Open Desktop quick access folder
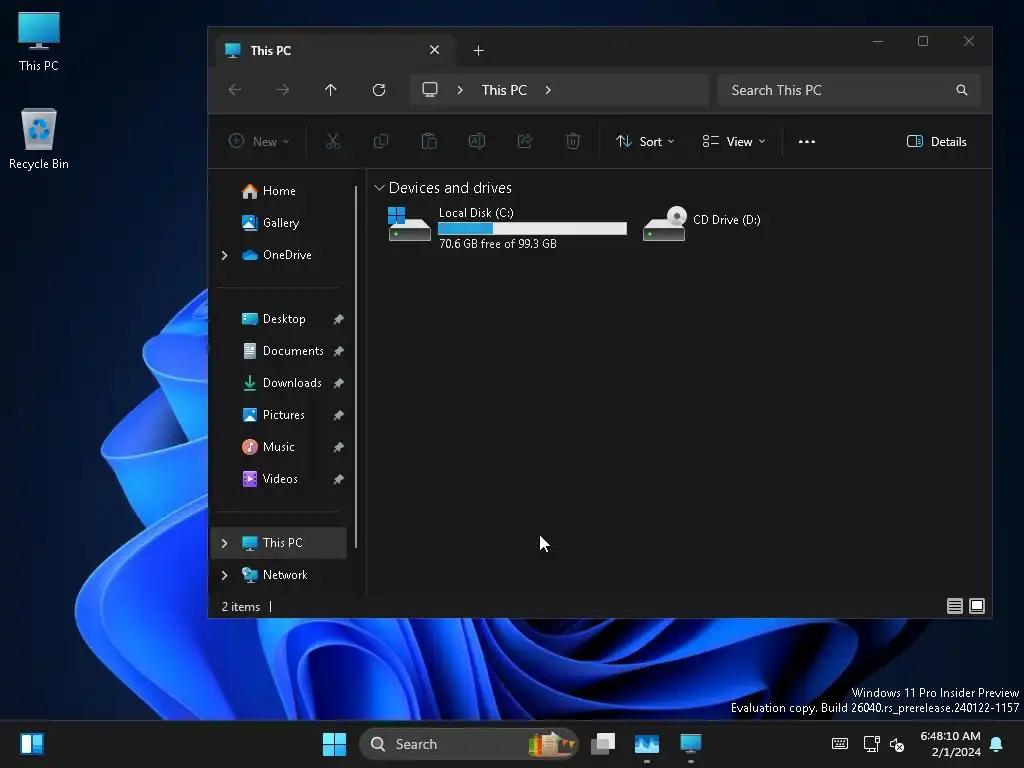Screen dimensions: 1024x768 pyautogui.click(x=274, y=319)
